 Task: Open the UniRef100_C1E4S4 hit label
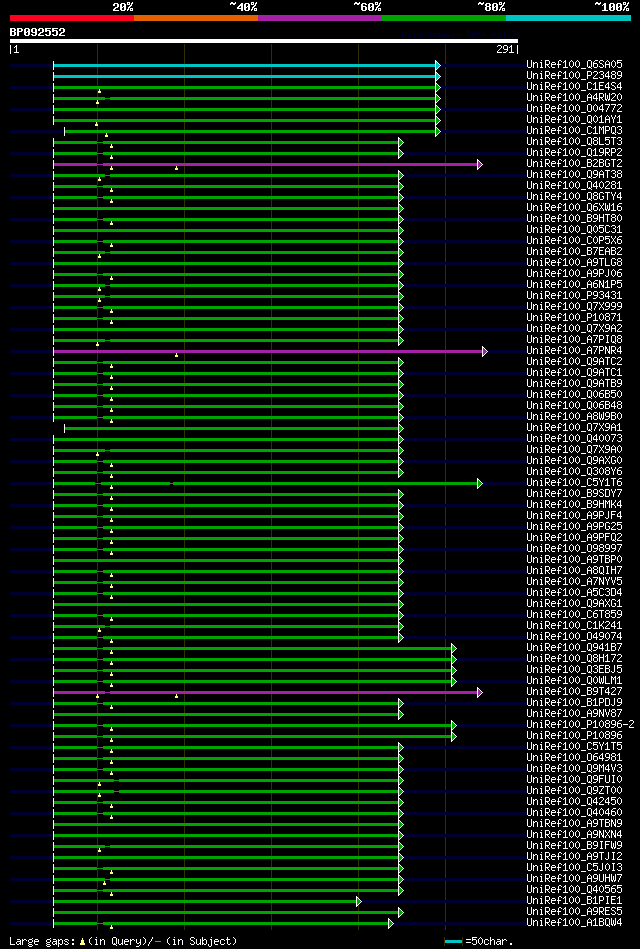coord(574,86)
